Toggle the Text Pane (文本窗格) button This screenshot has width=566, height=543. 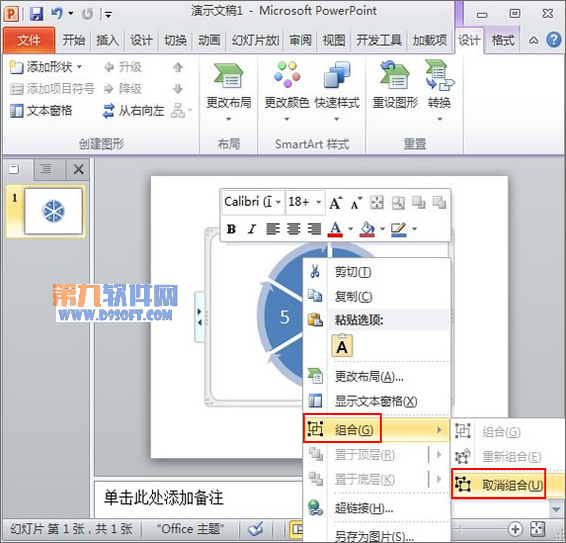41,110
